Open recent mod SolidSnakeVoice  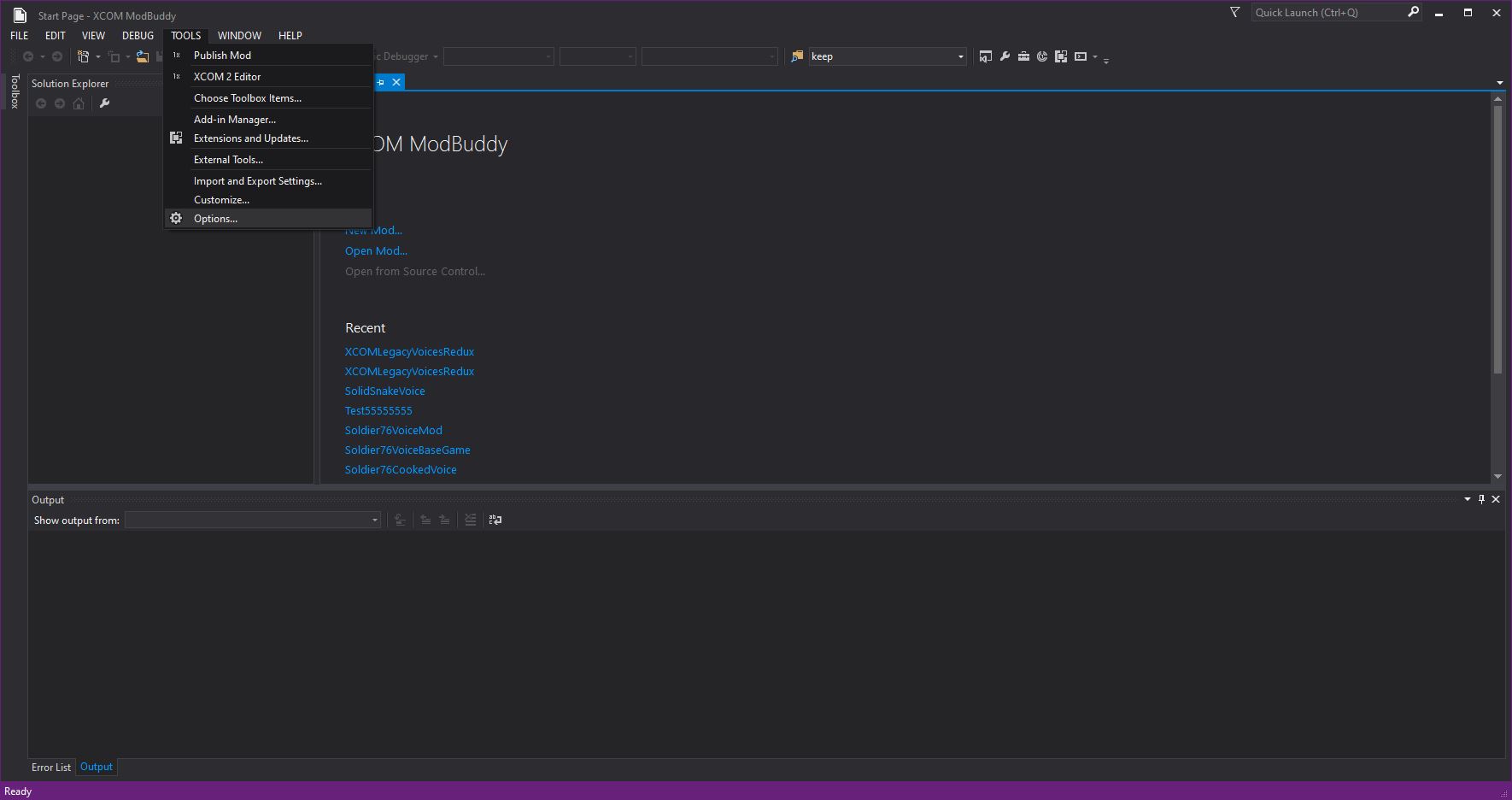(x=384, y=391)
